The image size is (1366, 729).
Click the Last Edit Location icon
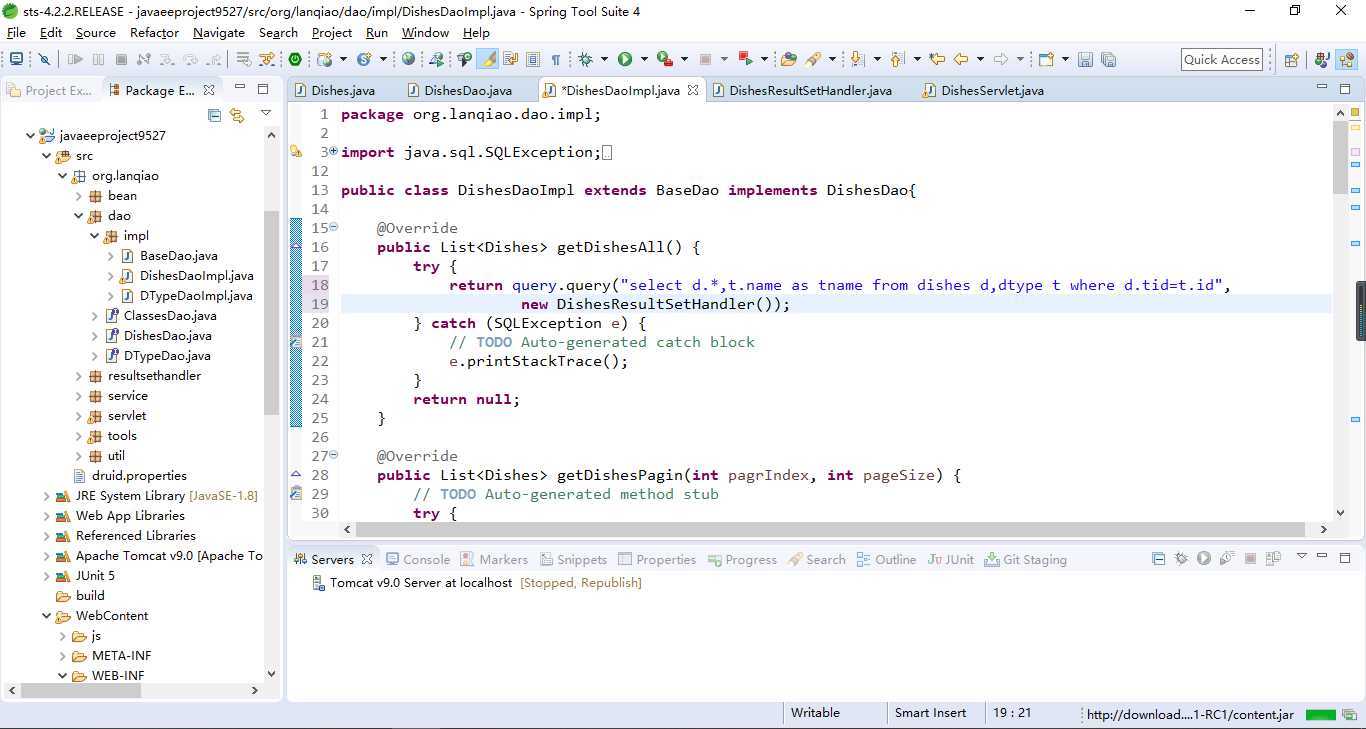pos(936,59)
